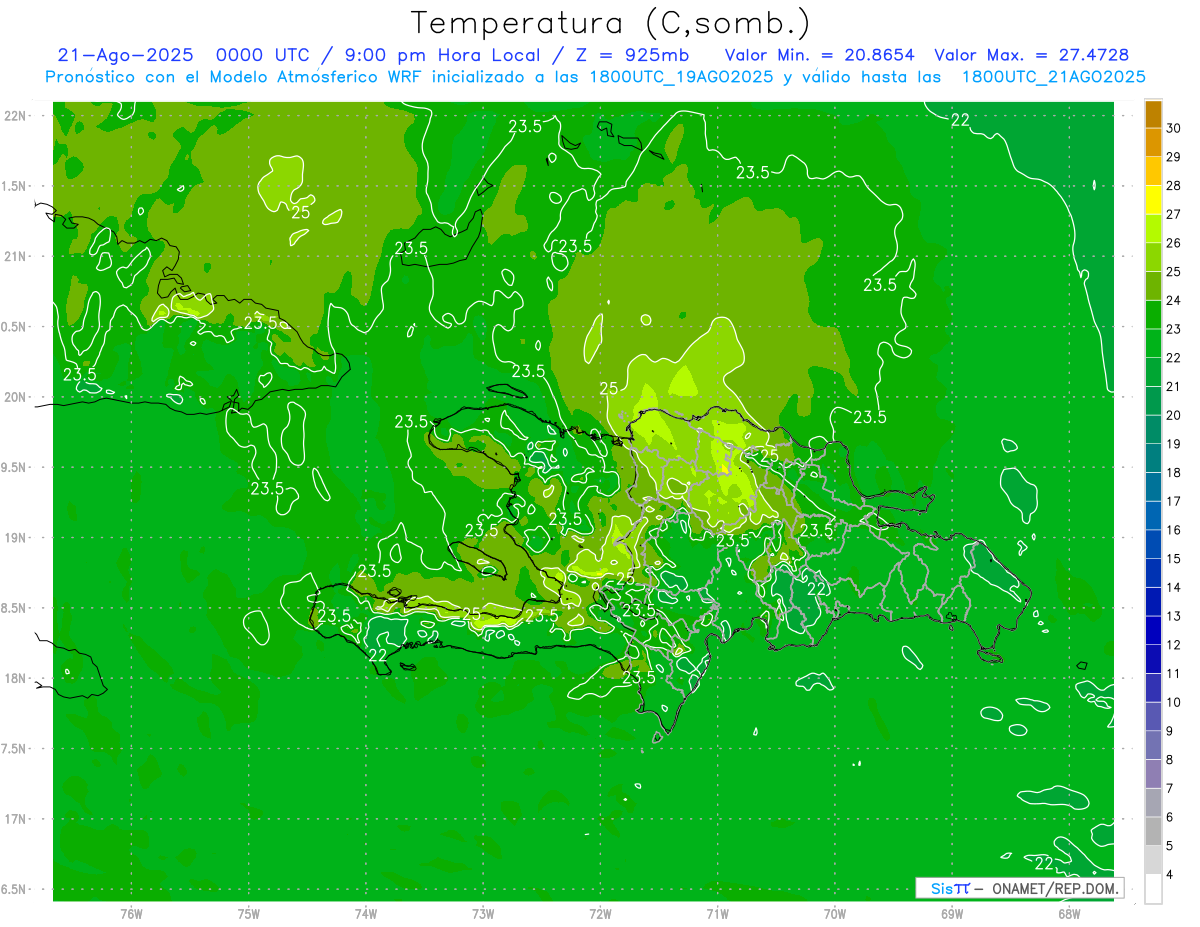Viewport: 1200px width, 927px height.
Task: Click the '12' value on the color scale
Action: pos(1174,645)
